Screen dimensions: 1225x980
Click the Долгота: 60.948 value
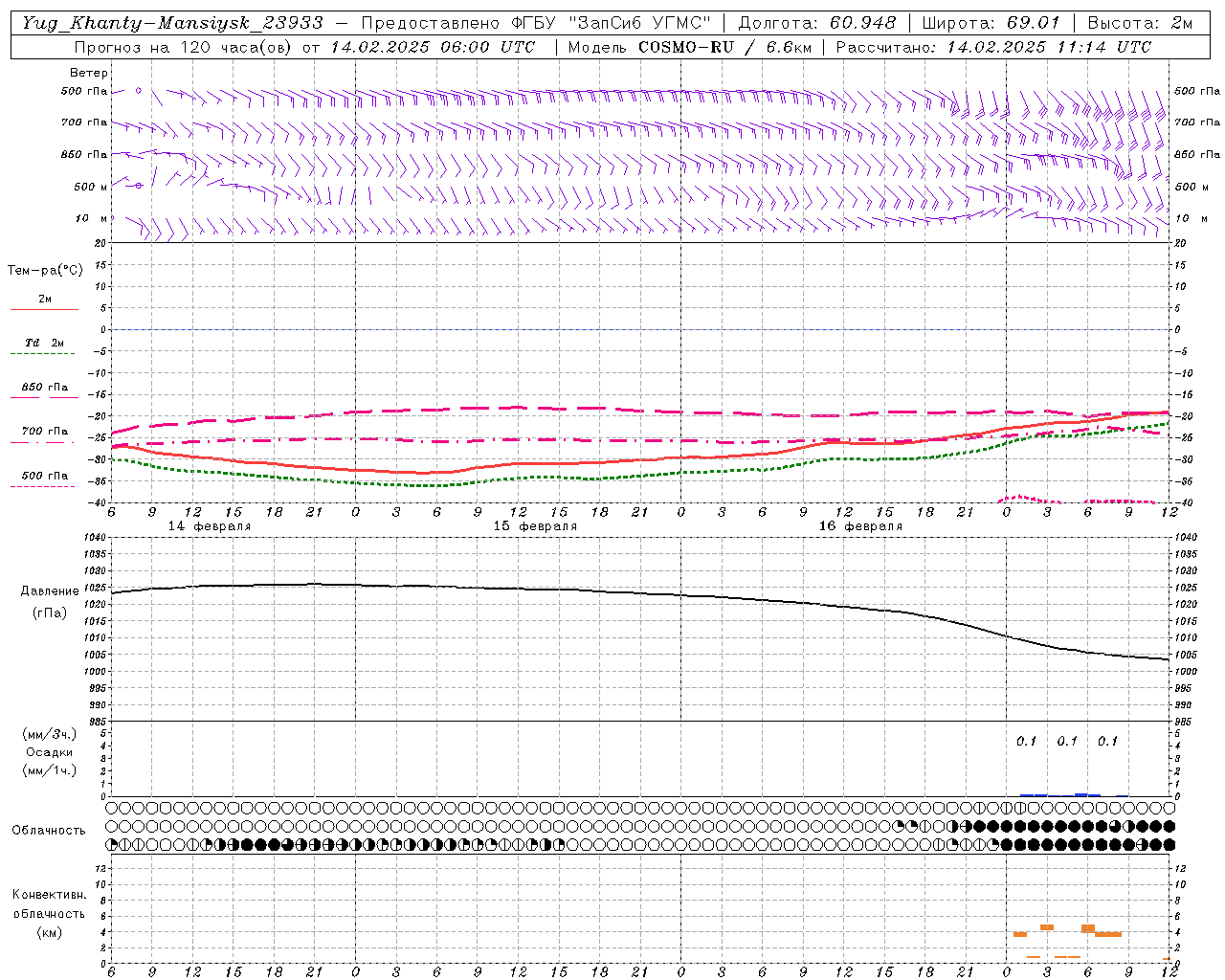pyautogui.click(x=817, y=23)
